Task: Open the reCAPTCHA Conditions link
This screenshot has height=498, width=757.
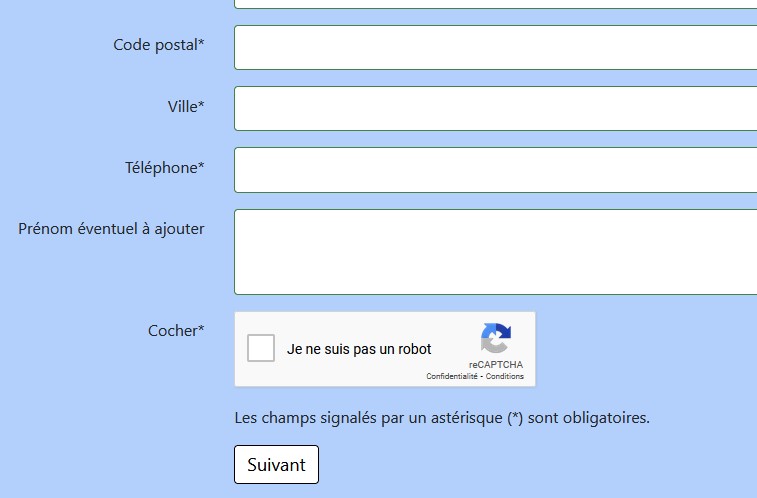Action: pos(505,376)
